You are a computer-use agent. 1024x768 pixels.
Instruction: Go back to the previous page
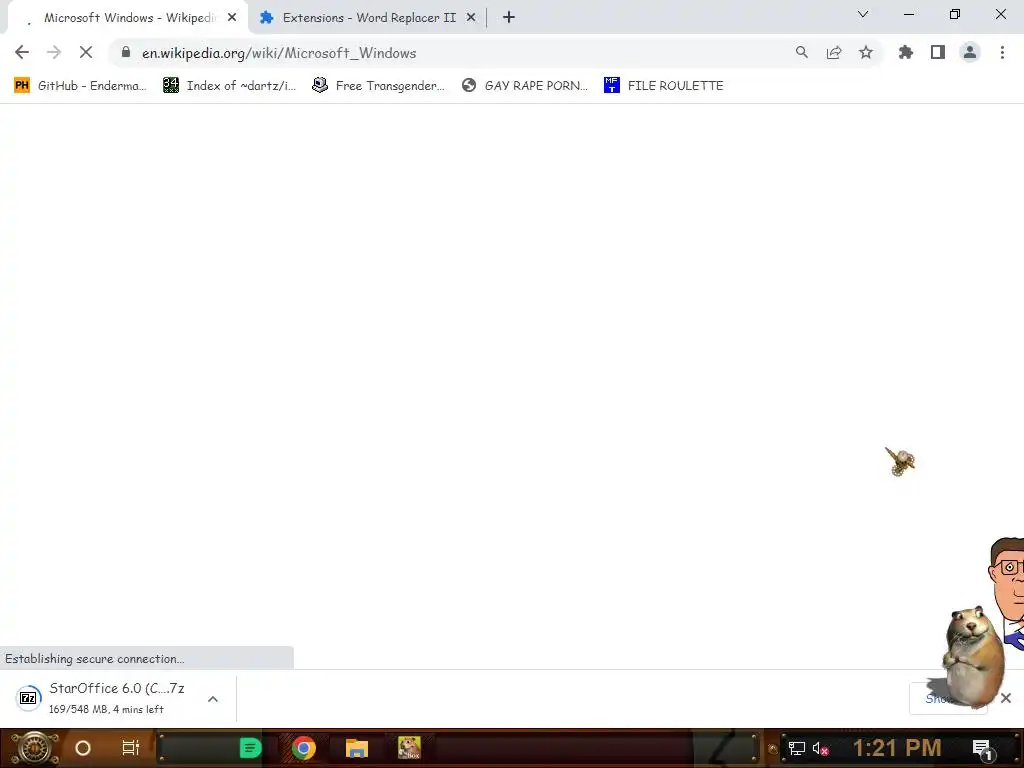tap(22, 52)
